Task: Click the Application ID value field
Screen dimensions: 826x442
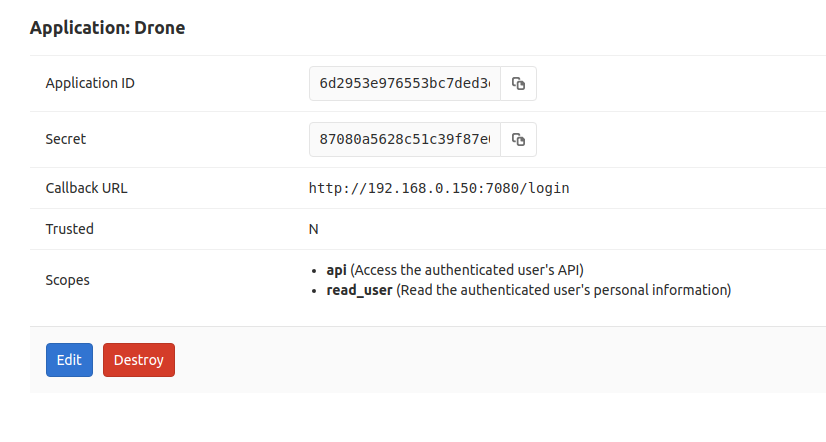Action: 405,84
